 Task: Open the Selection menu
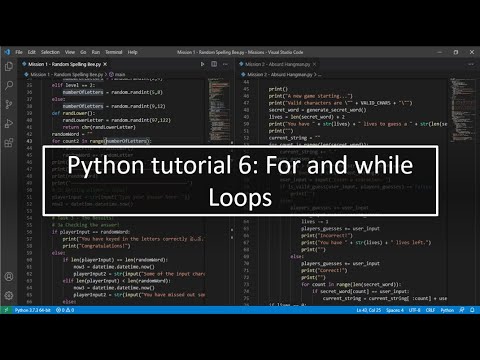click(50, 52)
